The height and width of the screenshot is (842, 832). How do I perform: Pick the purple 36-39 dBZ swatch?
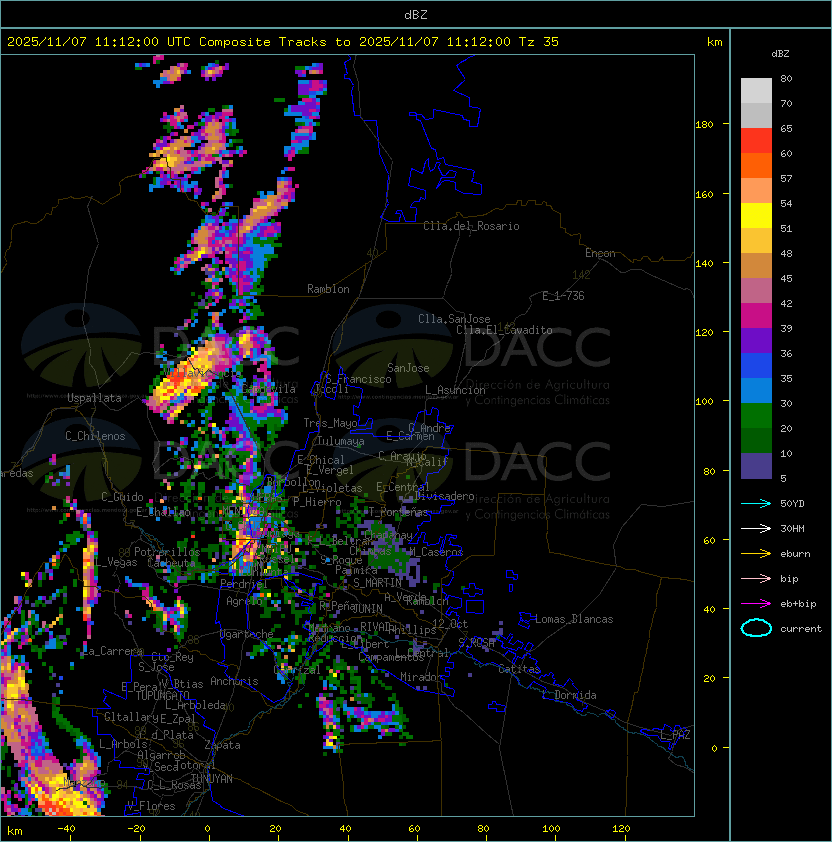click(756, 341)
